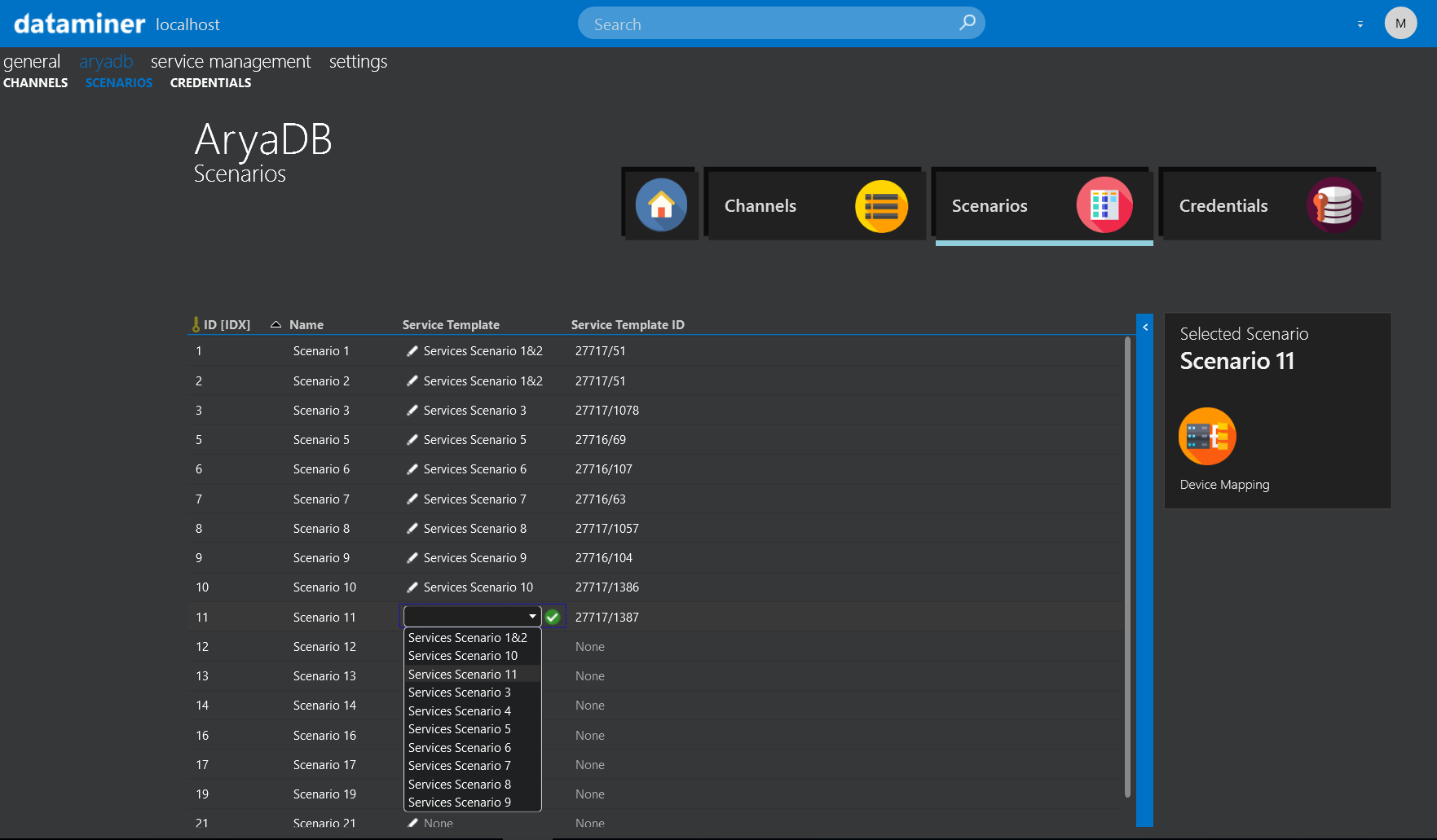Open the header options dropdown arrow
1437x840 pixels.
pyautogui.click(x=1360, y=24)
